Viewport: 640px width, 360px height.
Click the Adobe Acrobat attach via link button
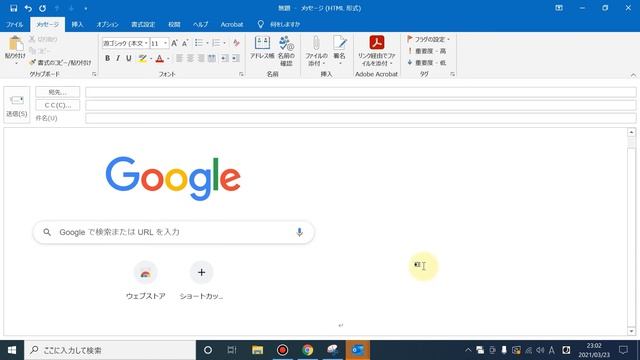click(376, 51)
